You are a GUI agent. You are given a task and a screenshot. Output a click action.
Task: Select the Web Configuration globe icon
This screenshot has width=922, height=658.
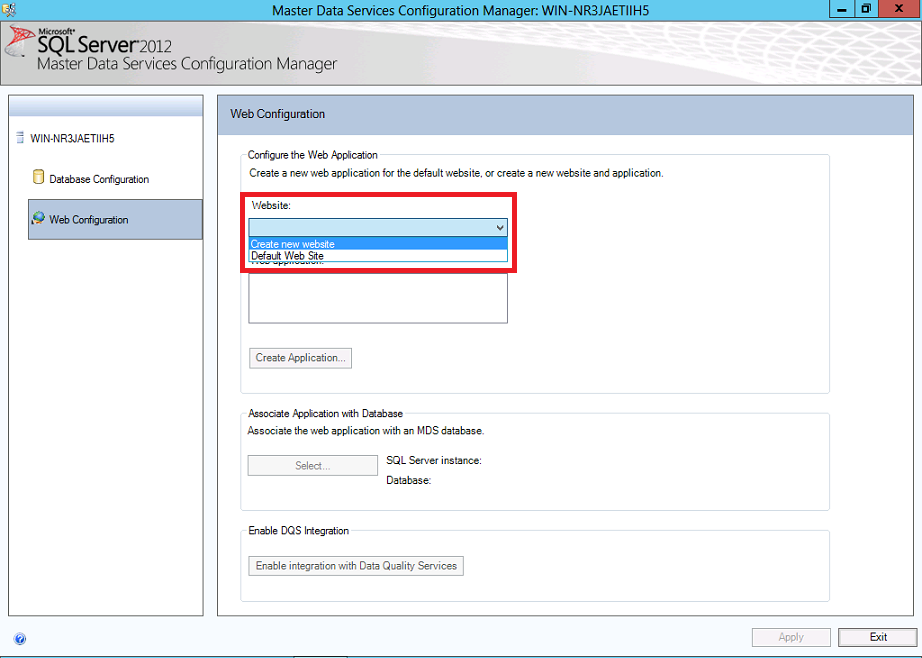tap(39, 218)
